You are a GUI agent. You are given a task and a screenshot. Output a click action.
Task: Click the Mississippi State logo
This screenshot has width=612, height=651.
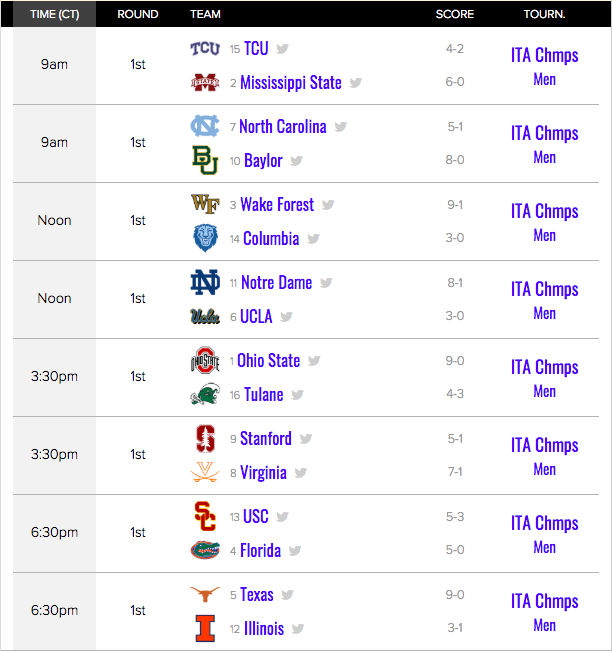pyautogui.click(x=205, y=83)
